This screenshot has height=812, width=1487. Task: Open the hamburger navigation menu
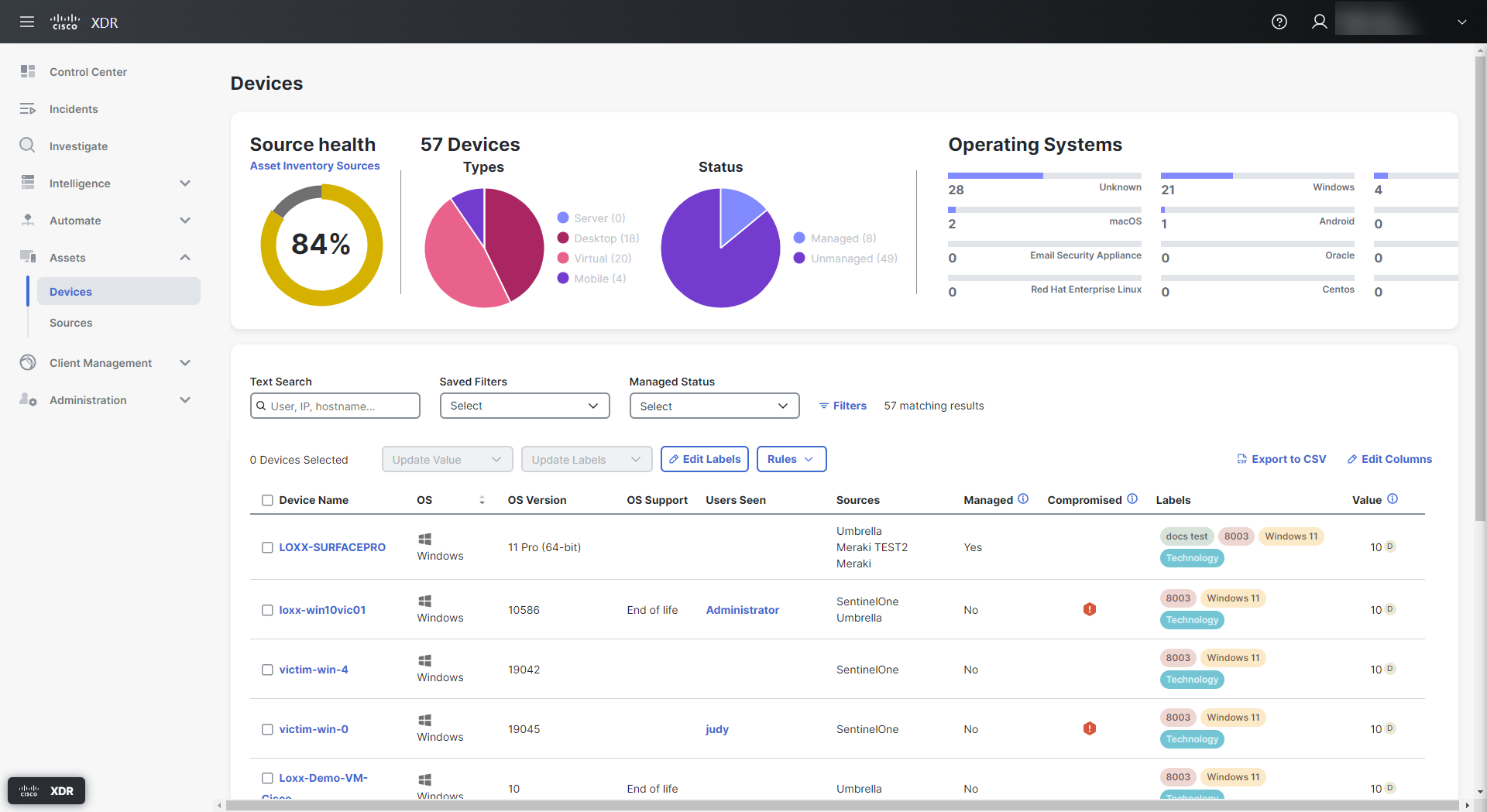[x=27, y=22]
